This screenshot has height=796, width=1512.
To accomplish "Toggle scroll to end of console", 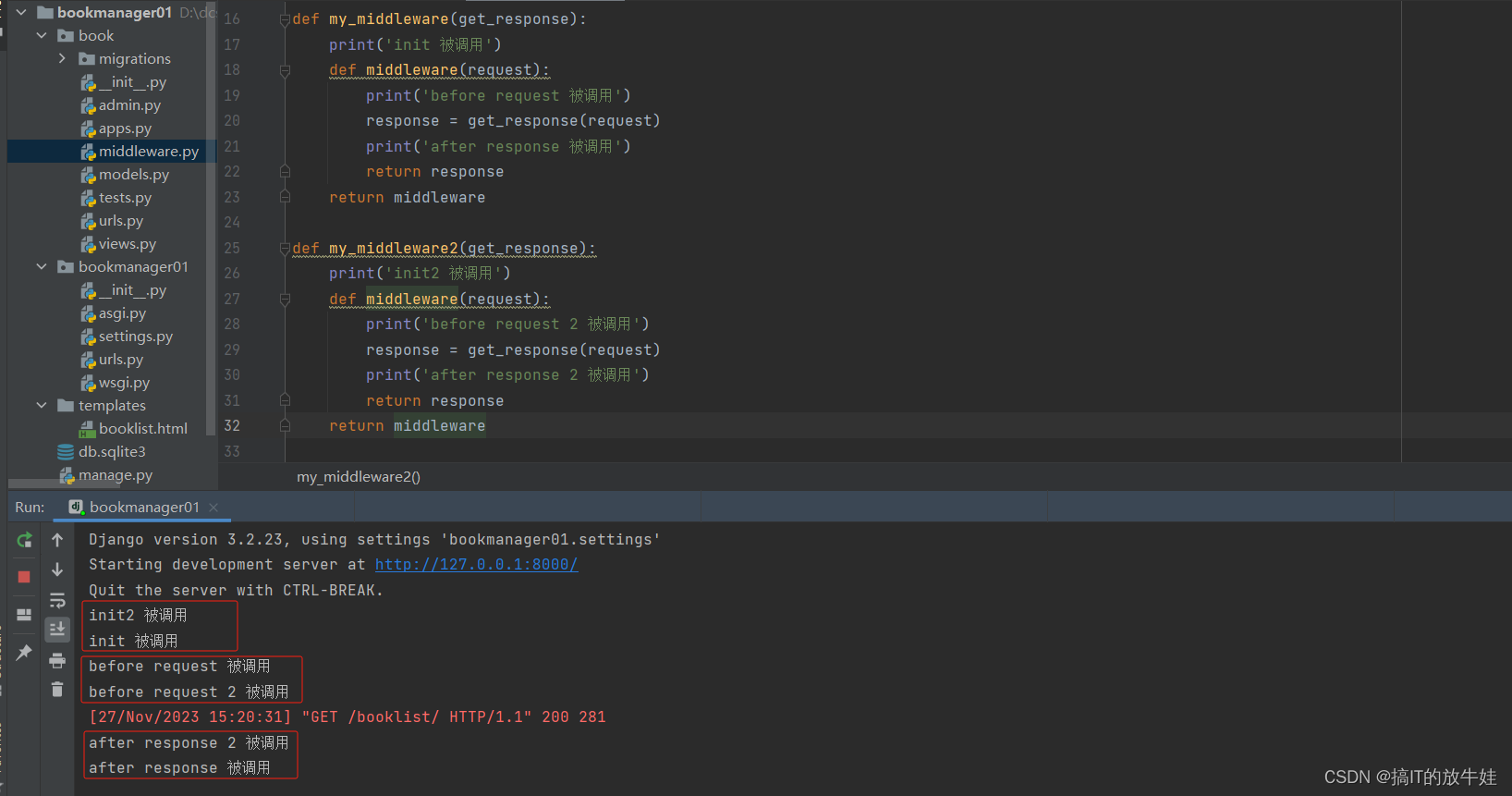I will pos(57,630).
